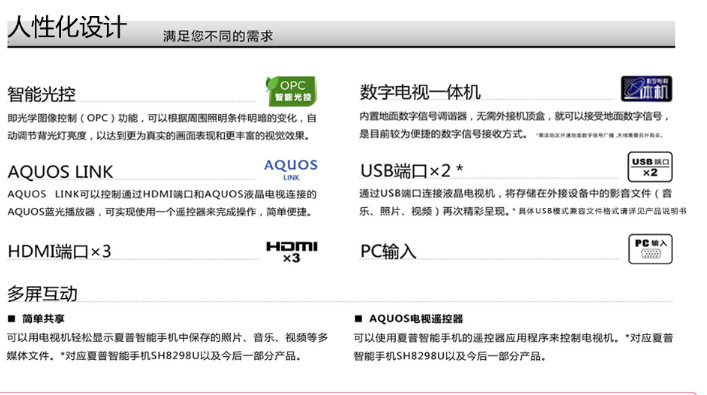Click the subtitle 满足您不同的需求
The height and width of the screenshot is (395, 707).
(x=218, y=36)
